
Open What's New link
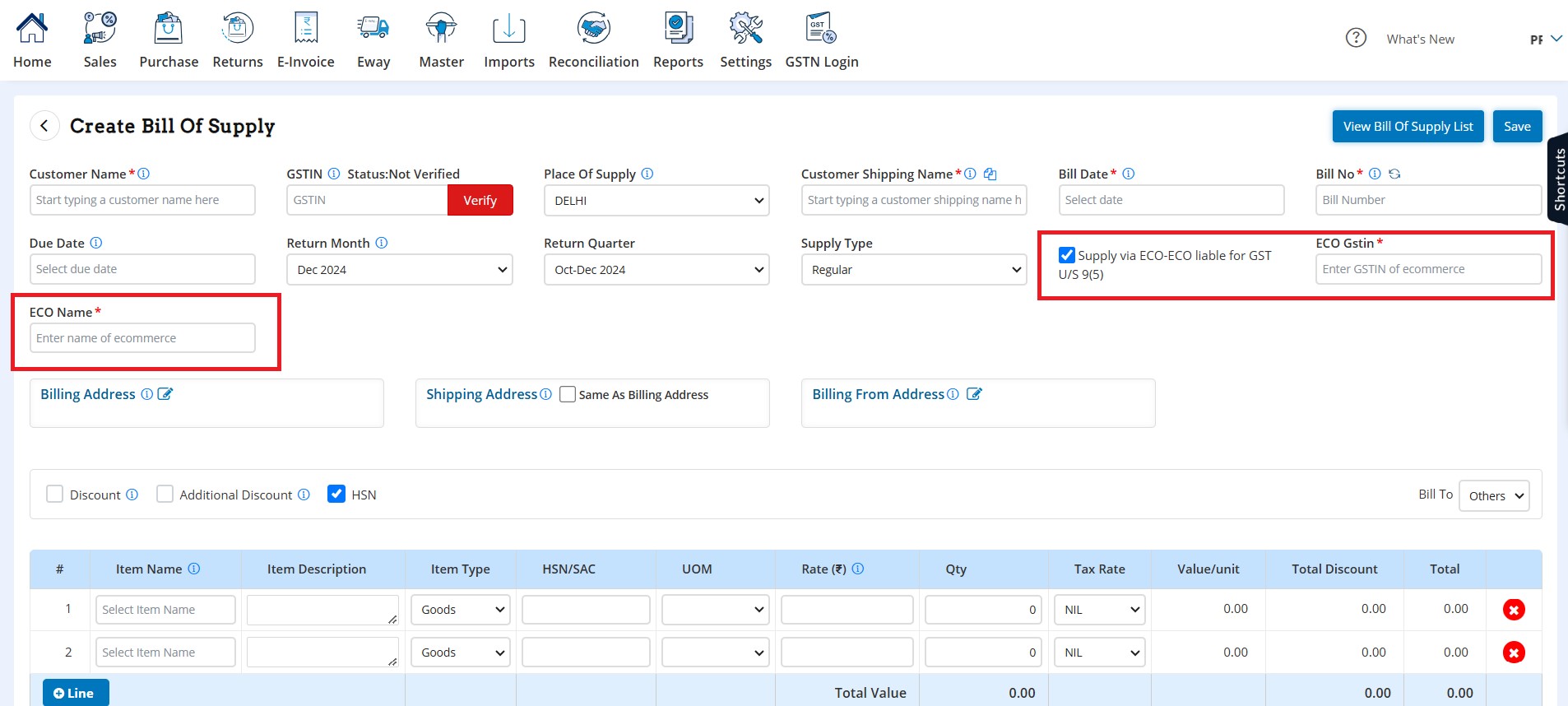coord(1420,39)
